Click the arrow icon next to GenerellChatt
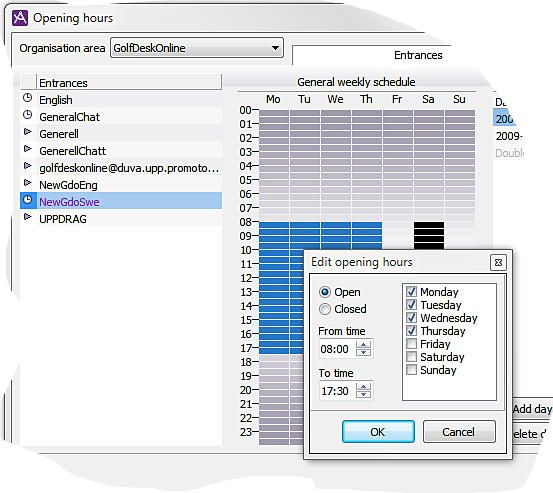 28,149
